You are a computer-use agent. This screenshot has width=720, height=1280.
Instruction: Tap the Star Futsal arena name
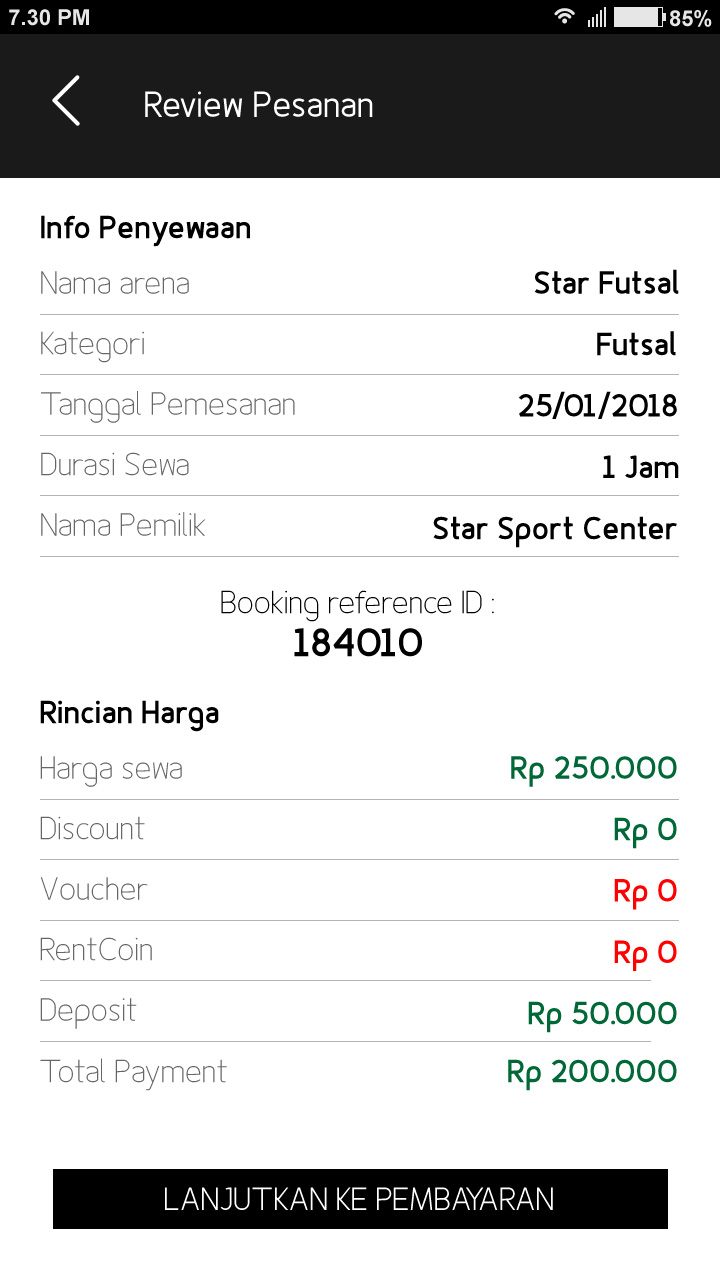click(x=606, y=284)
